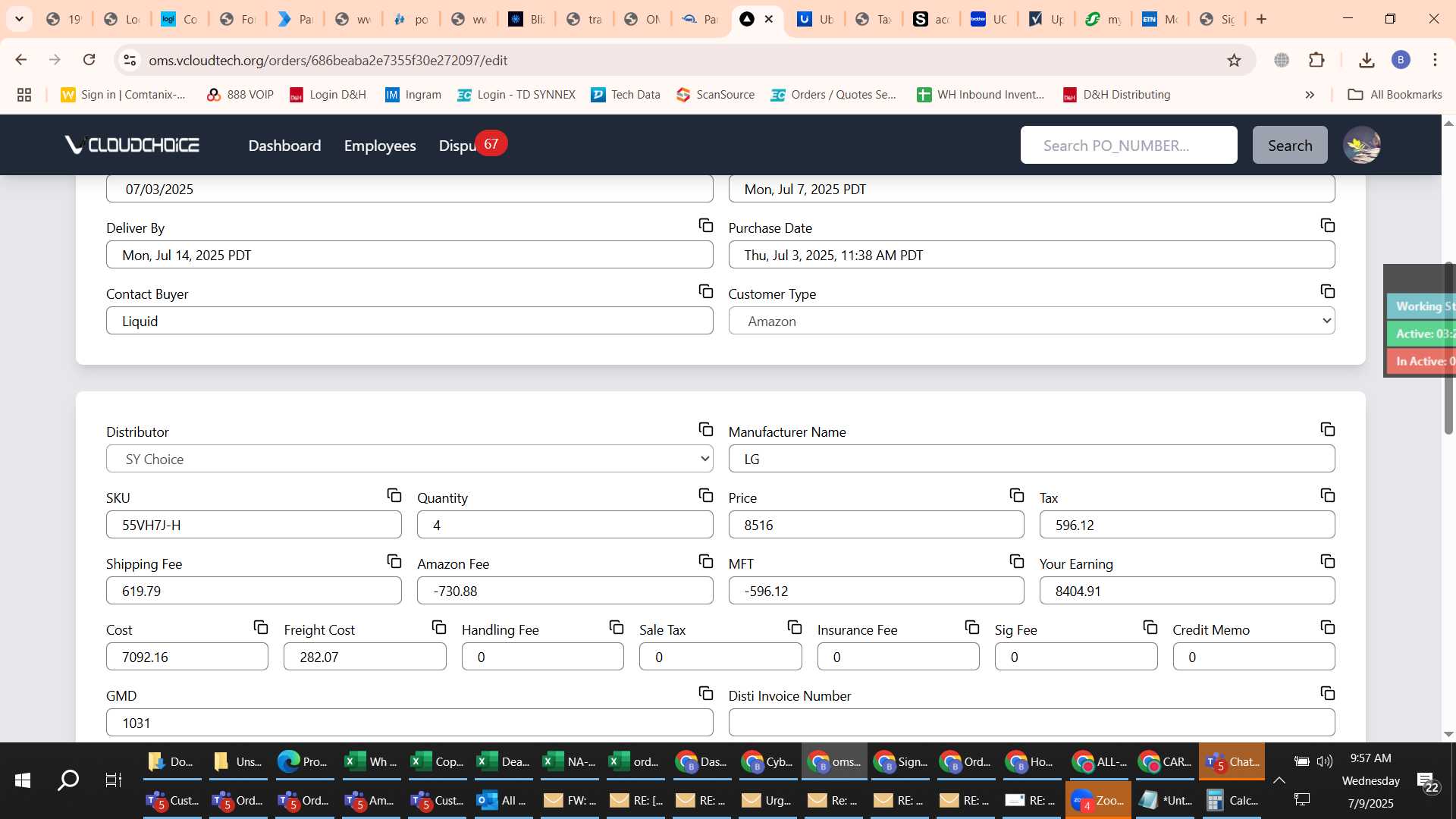Expand the hidden bookmarks overflow chevron
The height and width of the screenshot is (819, 1456).
pyautogui.click(x=1310, y=95)
